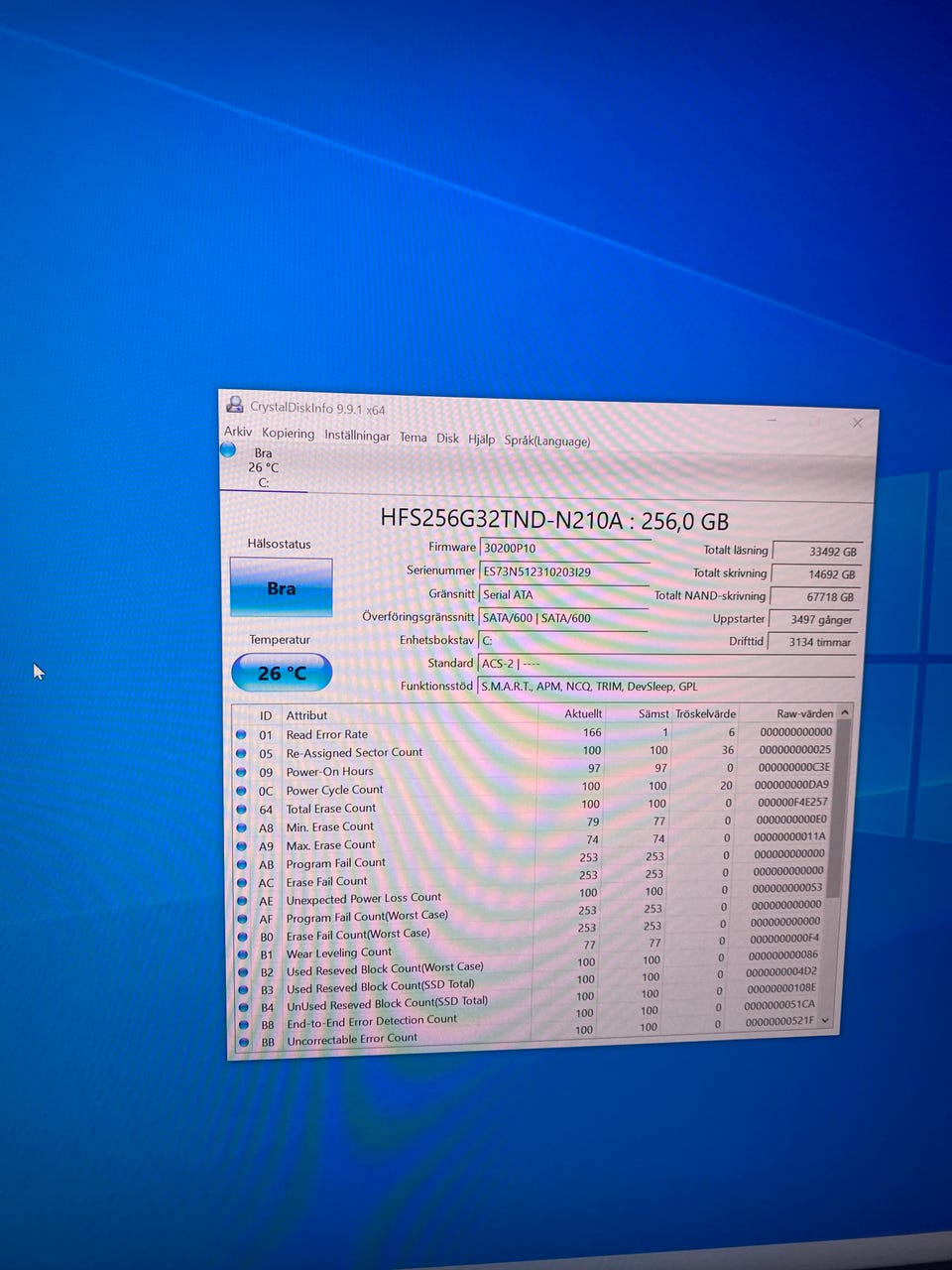Click the 26 °C temperature button
Screen dimensions: 952x1270
pos(282,673)
